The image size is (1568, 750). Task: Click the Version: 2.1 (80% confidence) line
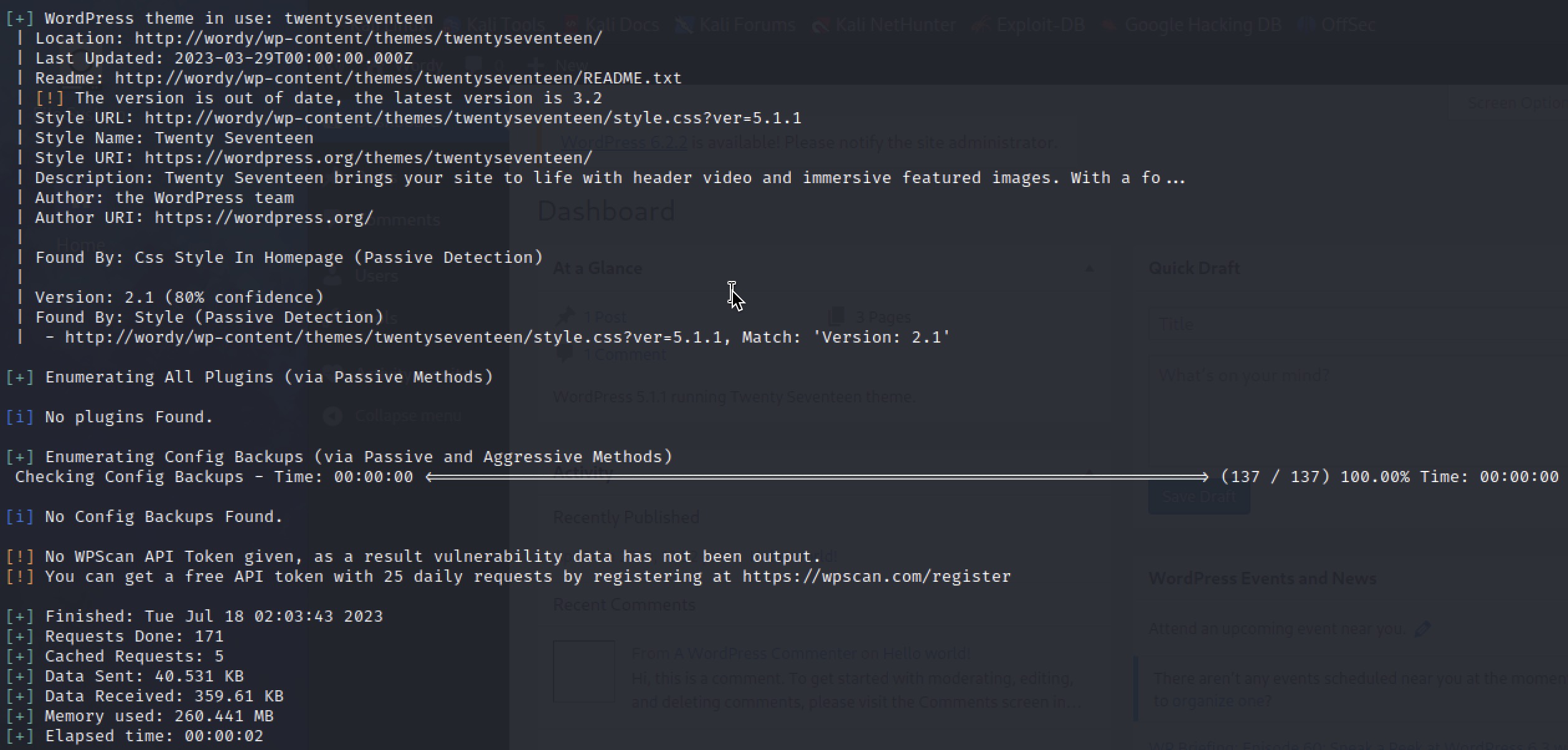click(x=179, y=298)
